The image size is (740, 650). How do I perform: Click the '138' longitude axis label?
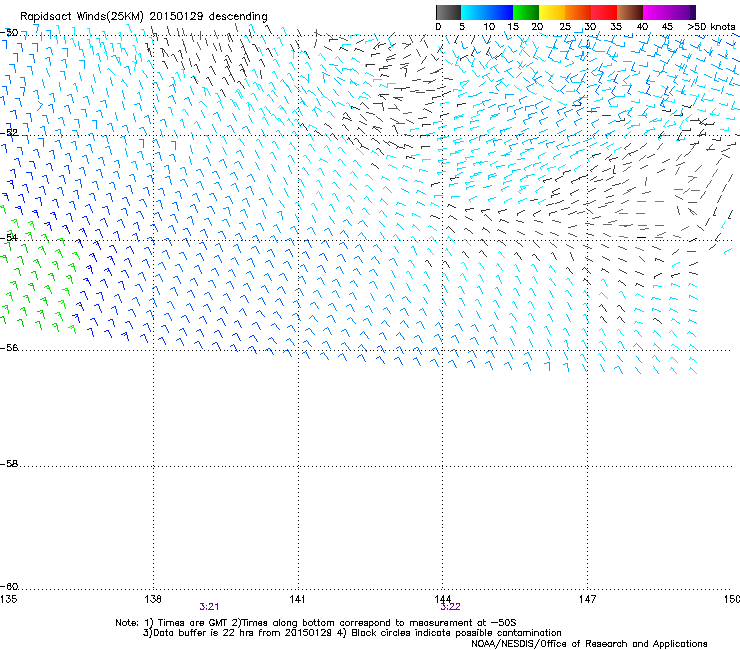point(153,599)
